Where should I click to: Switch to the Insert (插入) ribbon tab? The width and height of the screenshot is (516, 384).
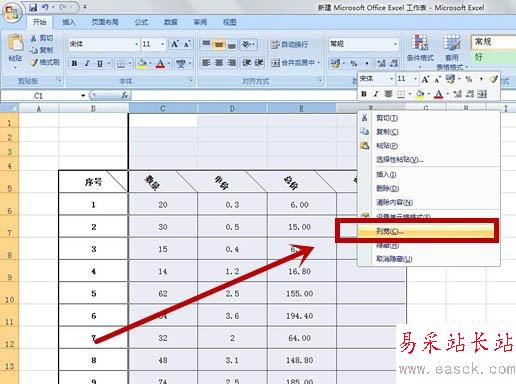69,22
